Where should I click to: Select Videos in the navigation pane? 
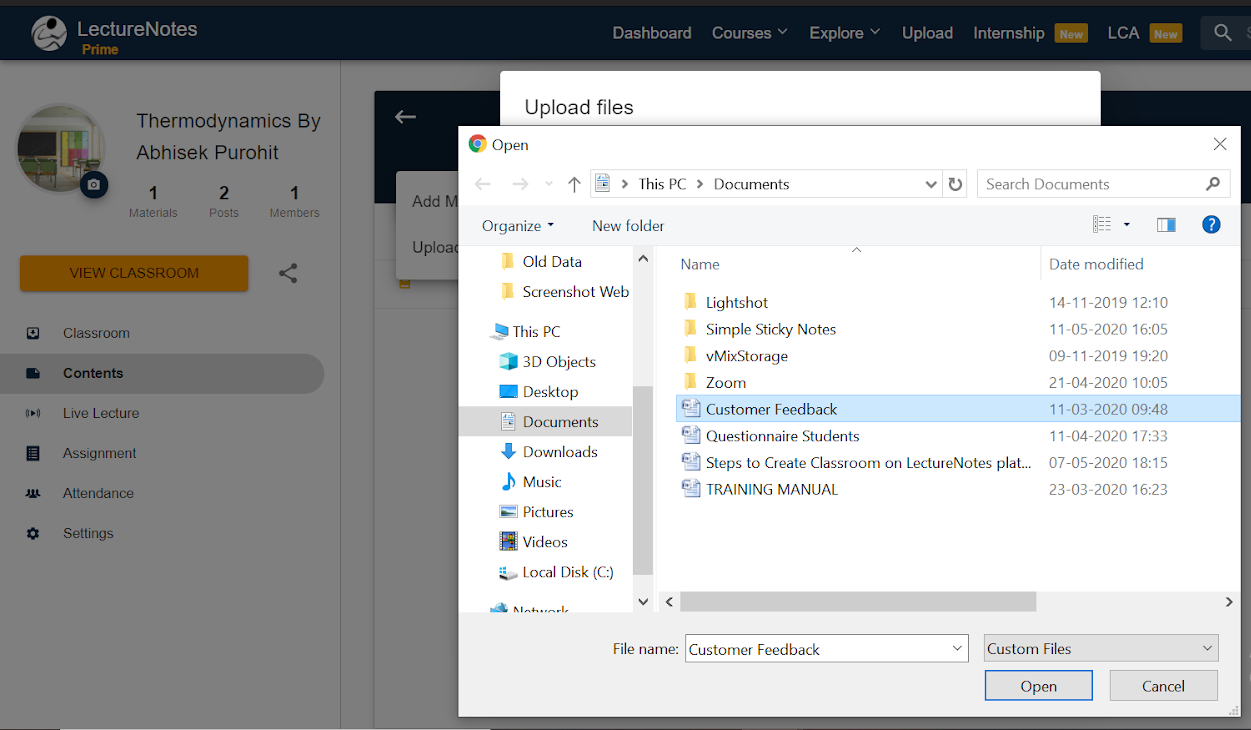click(x=533, y=542)
